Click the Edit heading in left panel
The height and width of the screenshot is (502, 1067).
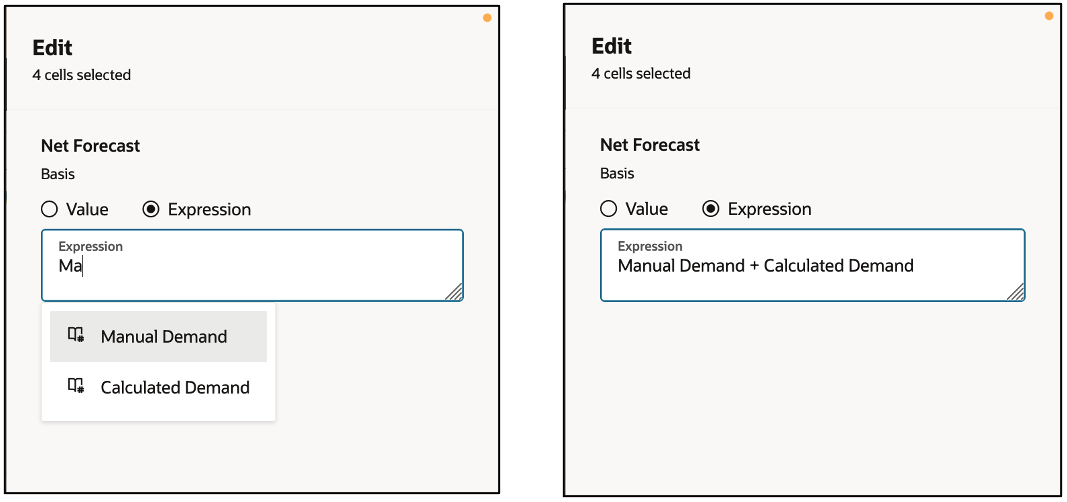[x=52, y=48]
